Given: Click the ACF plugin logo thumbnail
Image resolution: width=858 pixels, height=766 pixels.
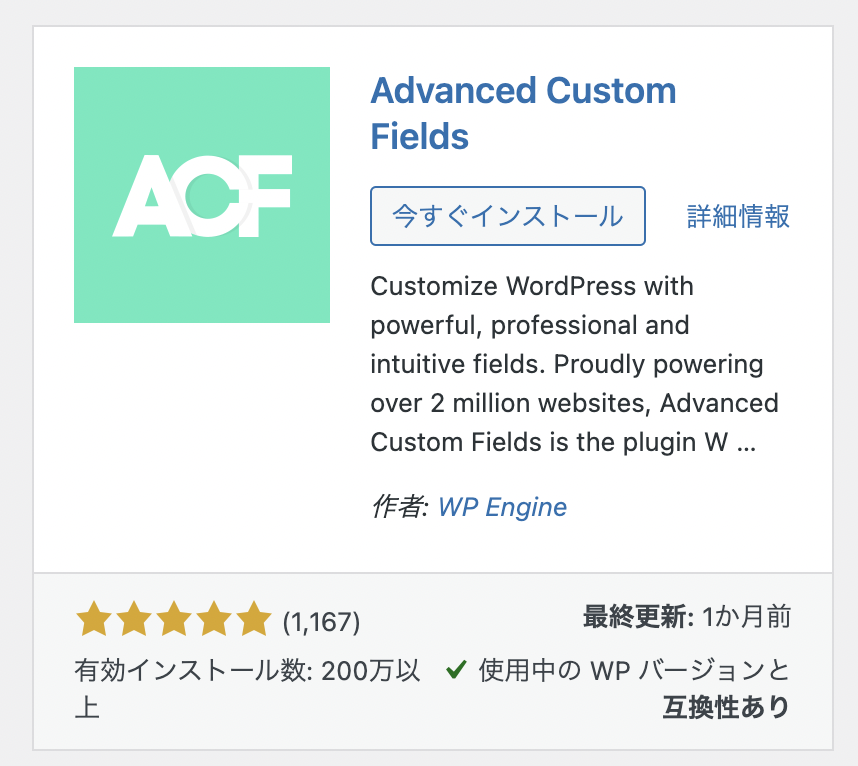Looking at the screenshot, I should point(202,195).
